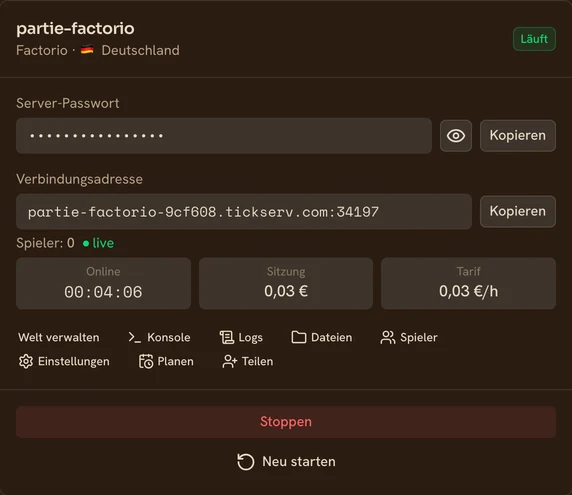This screenshot has width=572, height=495.
Task: Click the Verbindungsadresse address field
Action: point(244,212)
